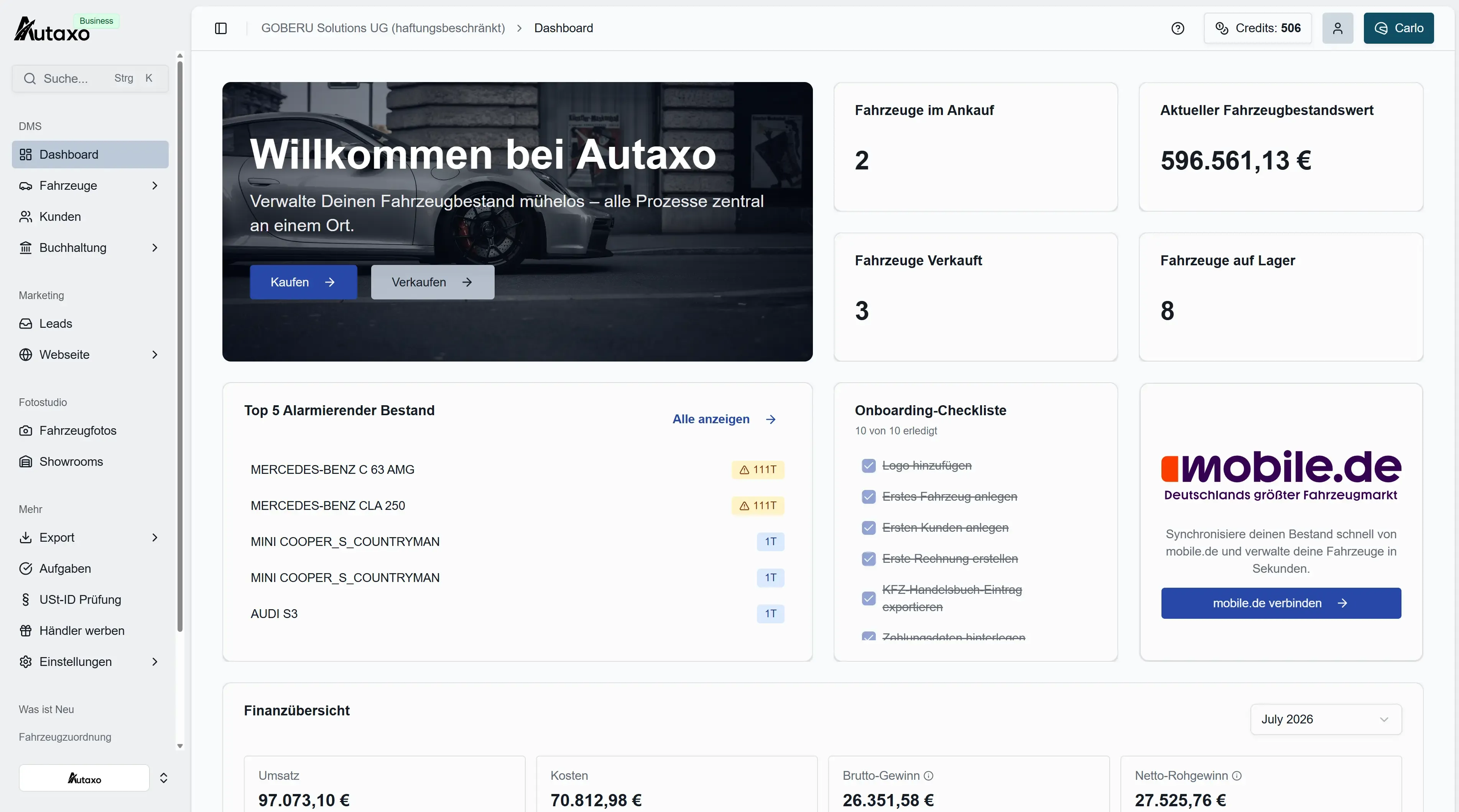This screenshot has height=812, width=1459.
Task: Click the Leads inbox icon
Action: pyautogui.click(x=25, y=324)
